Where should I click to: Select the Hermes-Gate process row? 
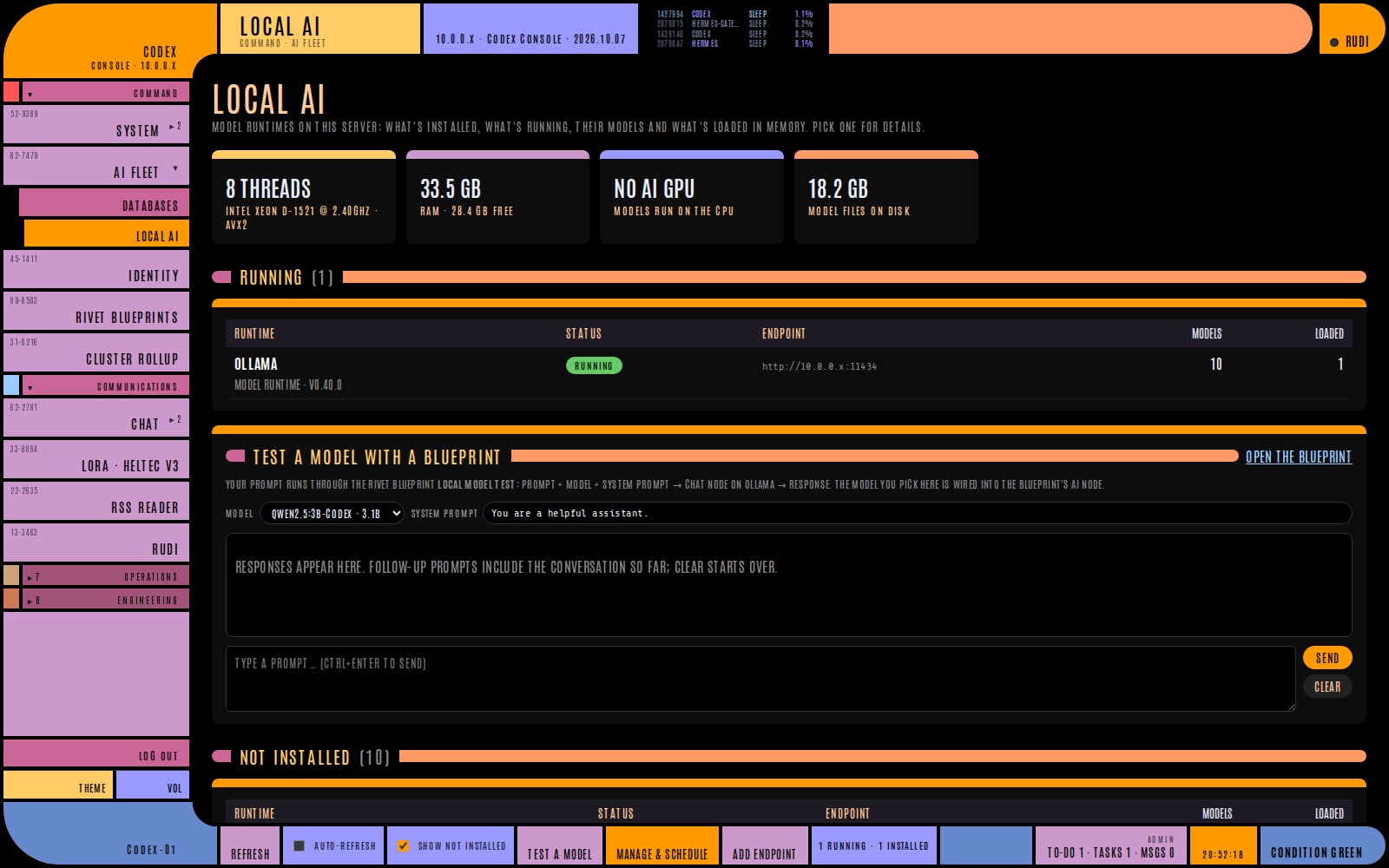(734, 24)
